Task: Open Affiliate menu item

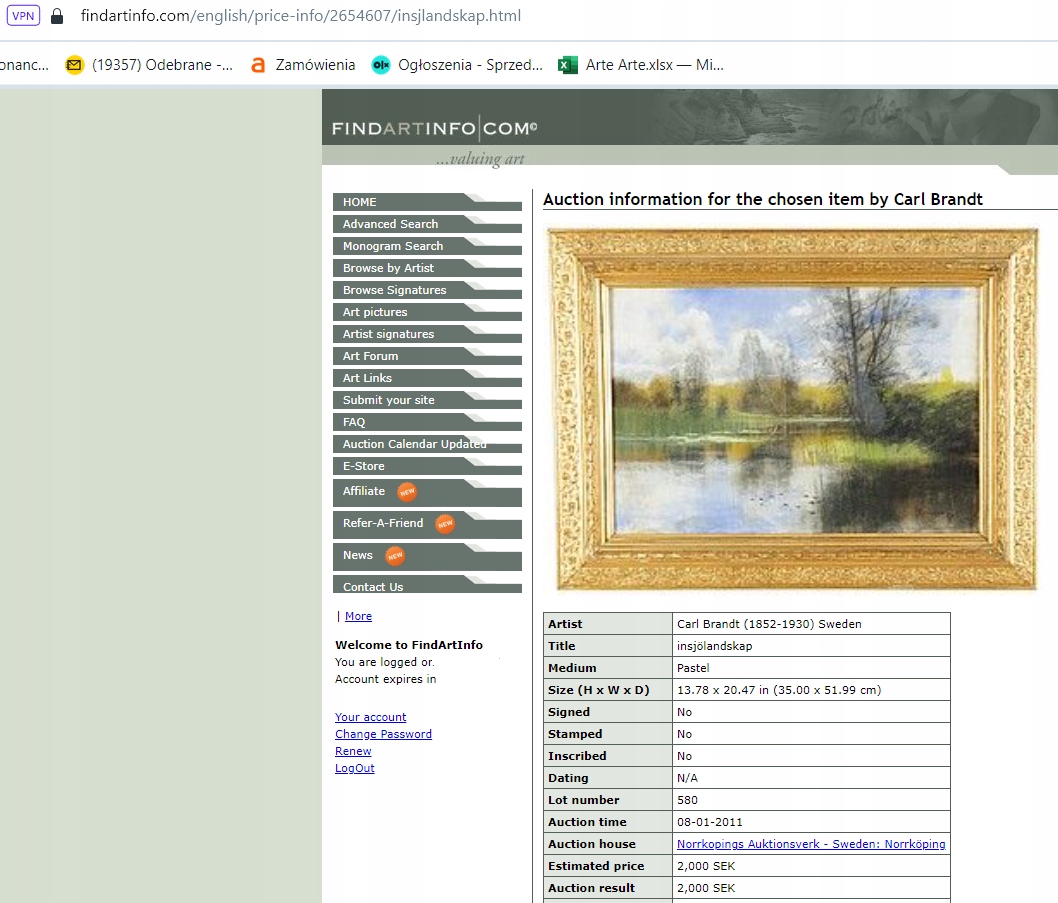Action: [x=427, y=493]
